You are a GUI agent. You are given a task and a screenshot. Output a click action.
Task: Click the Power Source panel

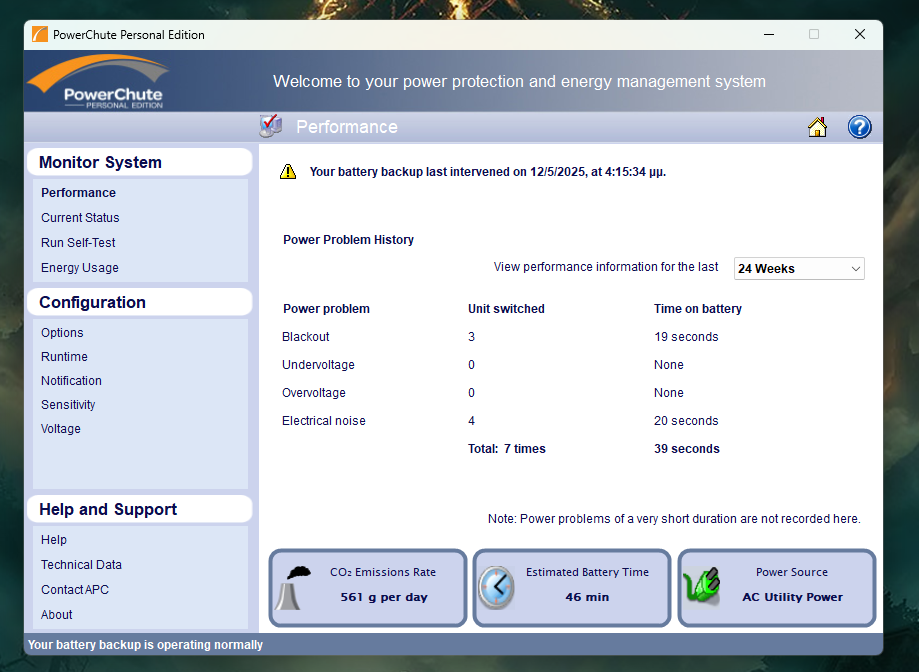[777, 588]
